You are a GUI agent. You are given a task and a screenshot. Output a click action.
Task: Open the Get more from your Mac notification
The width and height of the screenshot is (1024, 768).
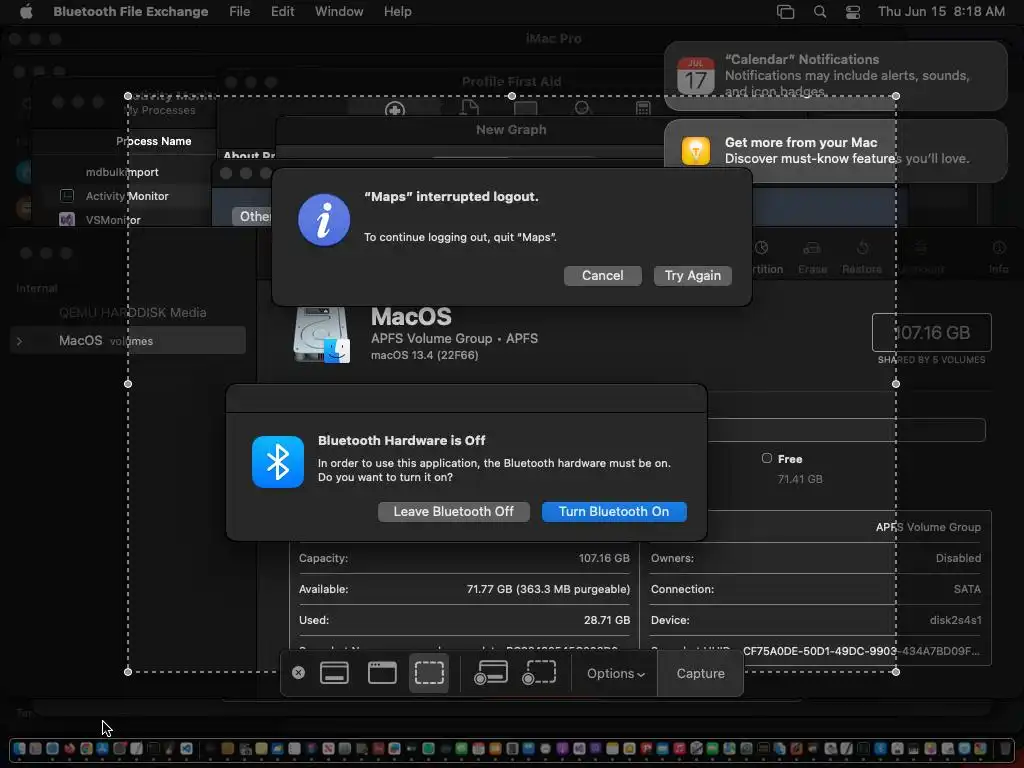click(x=835, y=150)
